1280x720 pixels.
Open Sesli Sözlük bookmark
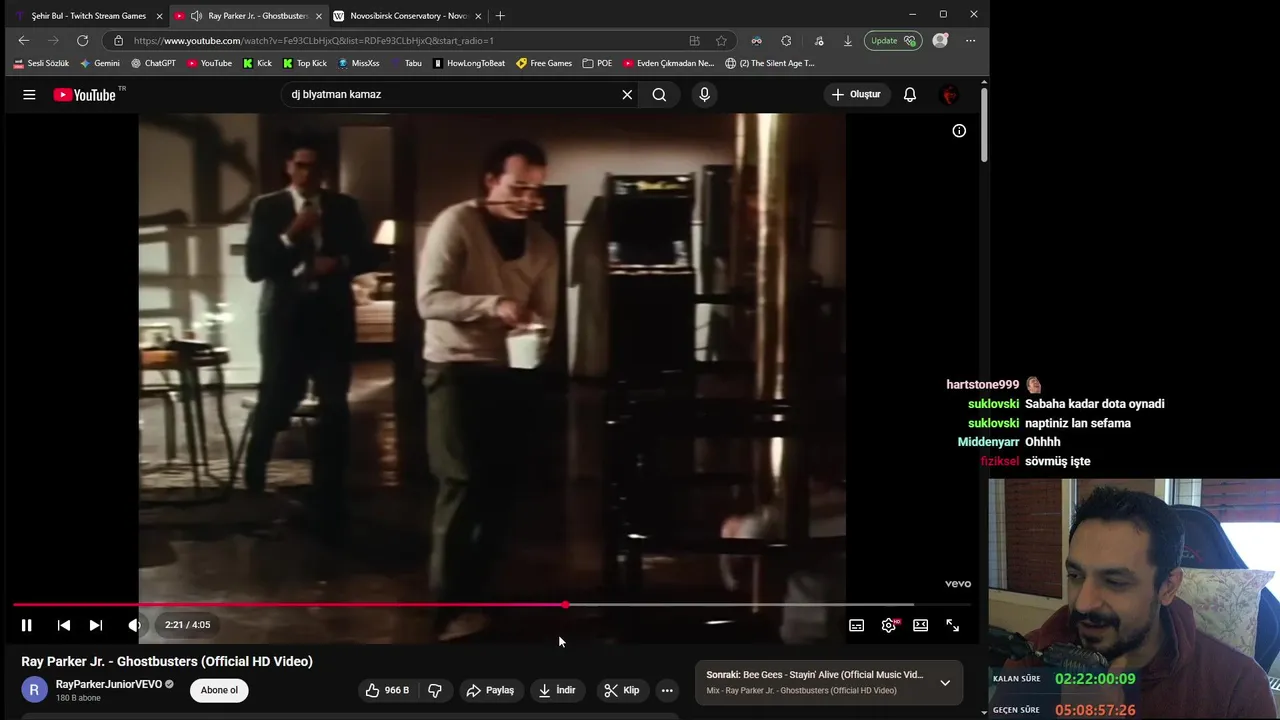41,63
